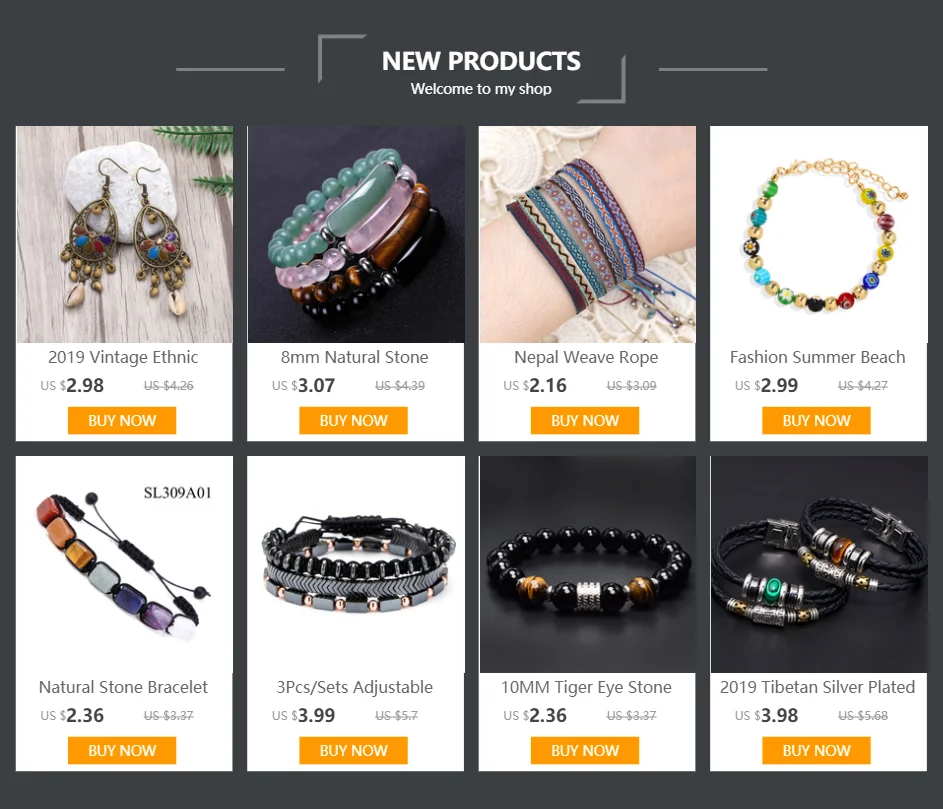Click BUY NOW for Fashion Summer Beach

817,420
